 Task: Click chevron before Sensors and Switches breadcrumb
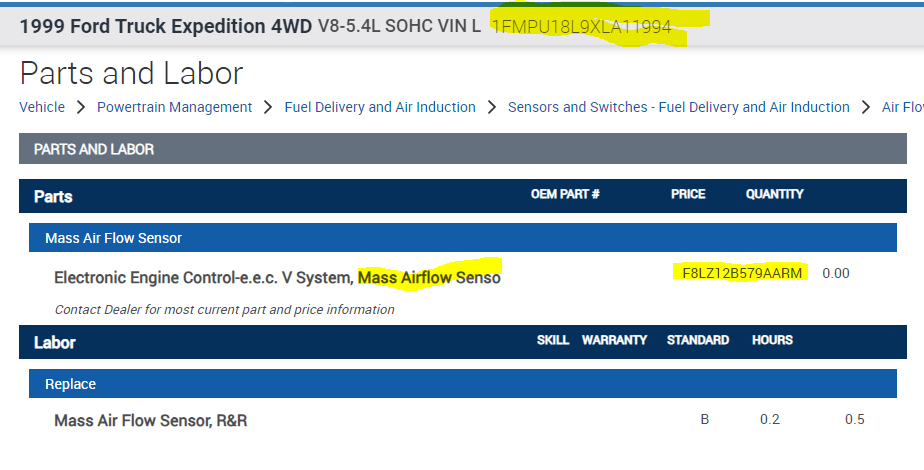tap(492, 107)
